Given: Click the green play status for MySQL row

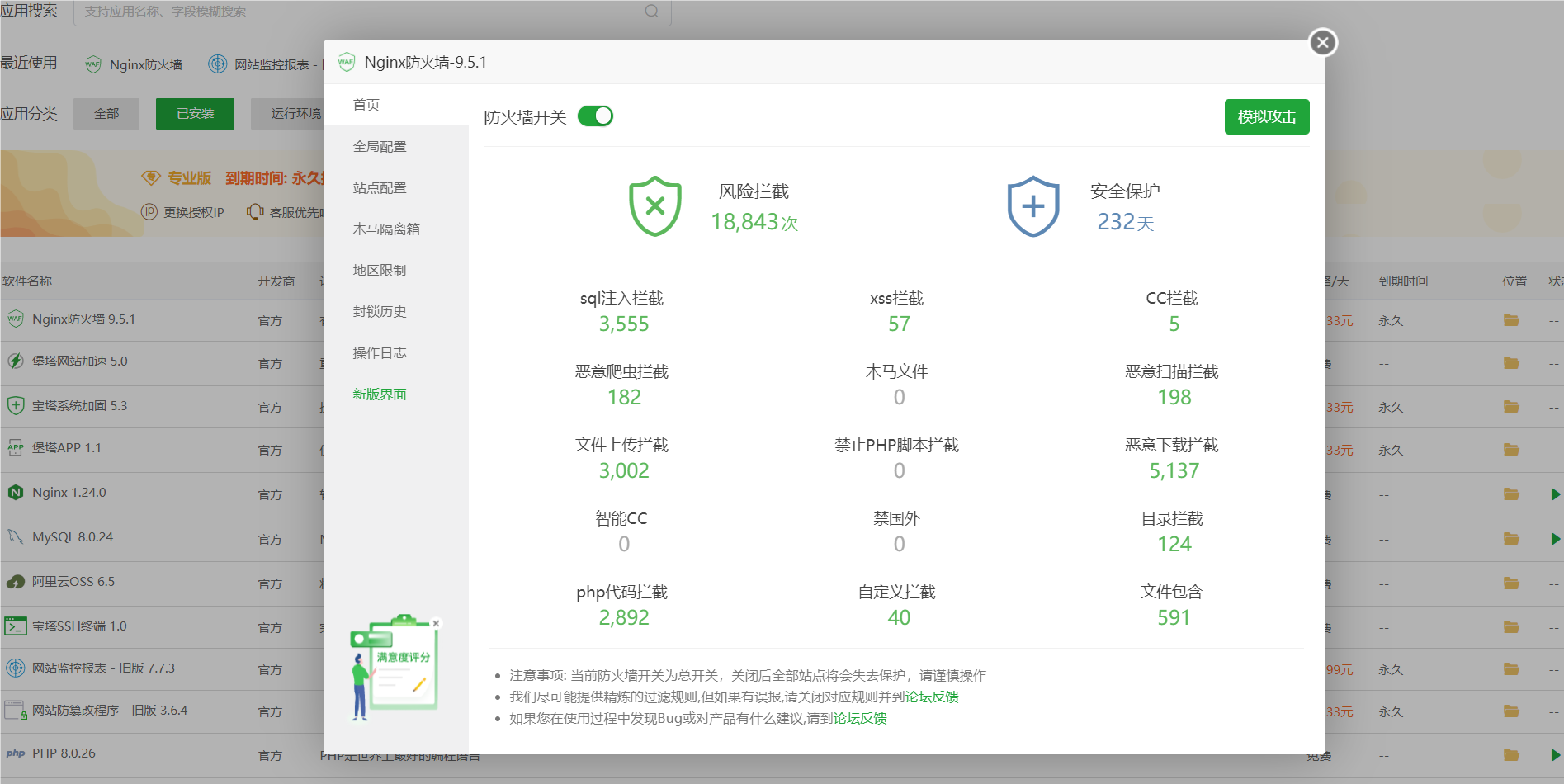Looking at the screenshot, I should [1556, 539].
